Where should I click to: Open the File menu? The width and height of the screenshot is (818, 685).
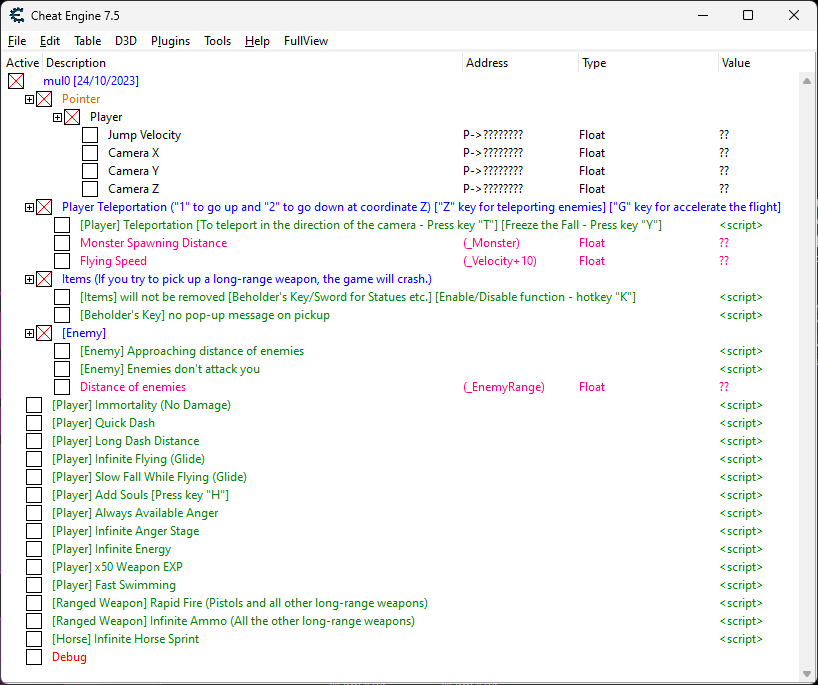[x=17, y=41]
